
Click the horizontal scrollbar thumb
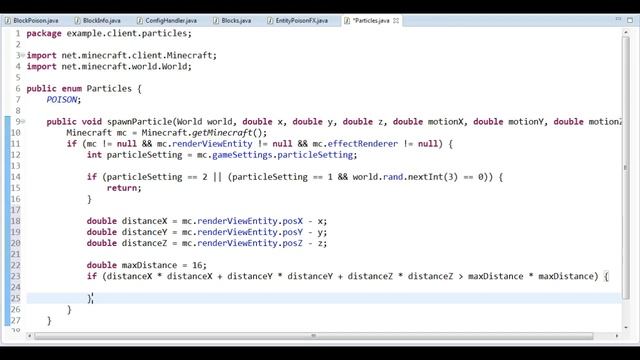tap(313, 336)
